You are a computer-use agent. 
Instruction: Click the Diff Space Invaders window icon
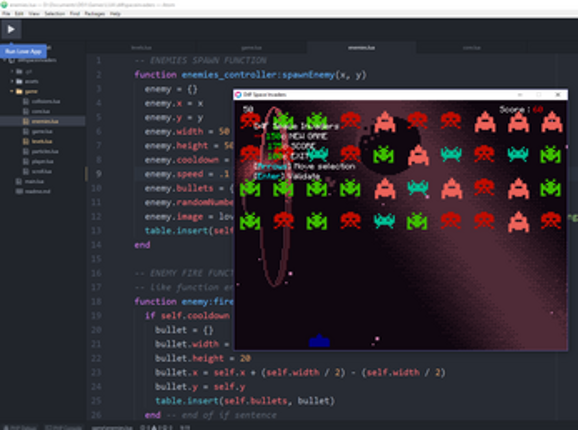[x=238, y=95]
